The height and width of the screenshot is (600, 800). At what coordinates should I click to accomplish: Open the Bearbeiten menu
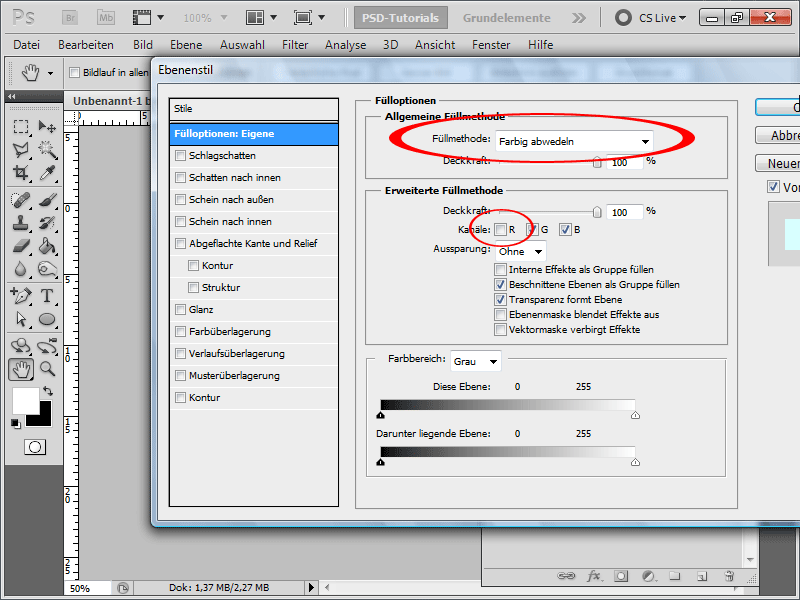86,45
